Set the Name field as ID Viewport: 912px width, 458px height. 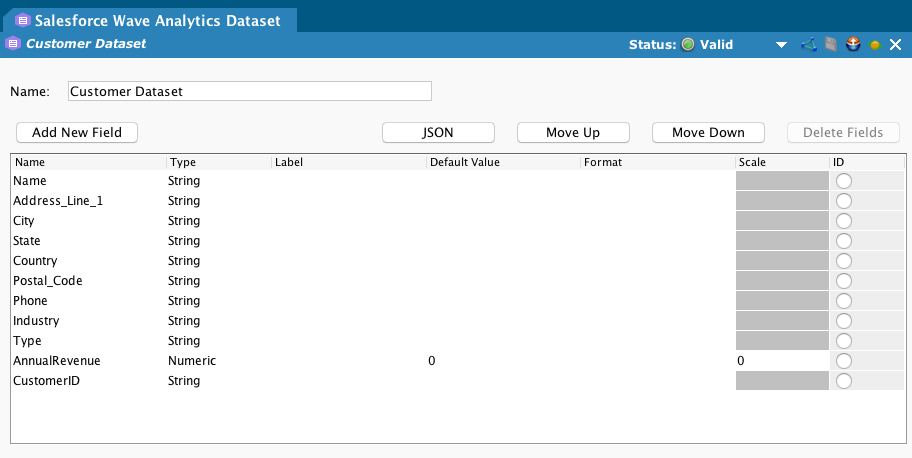point(844,181)
